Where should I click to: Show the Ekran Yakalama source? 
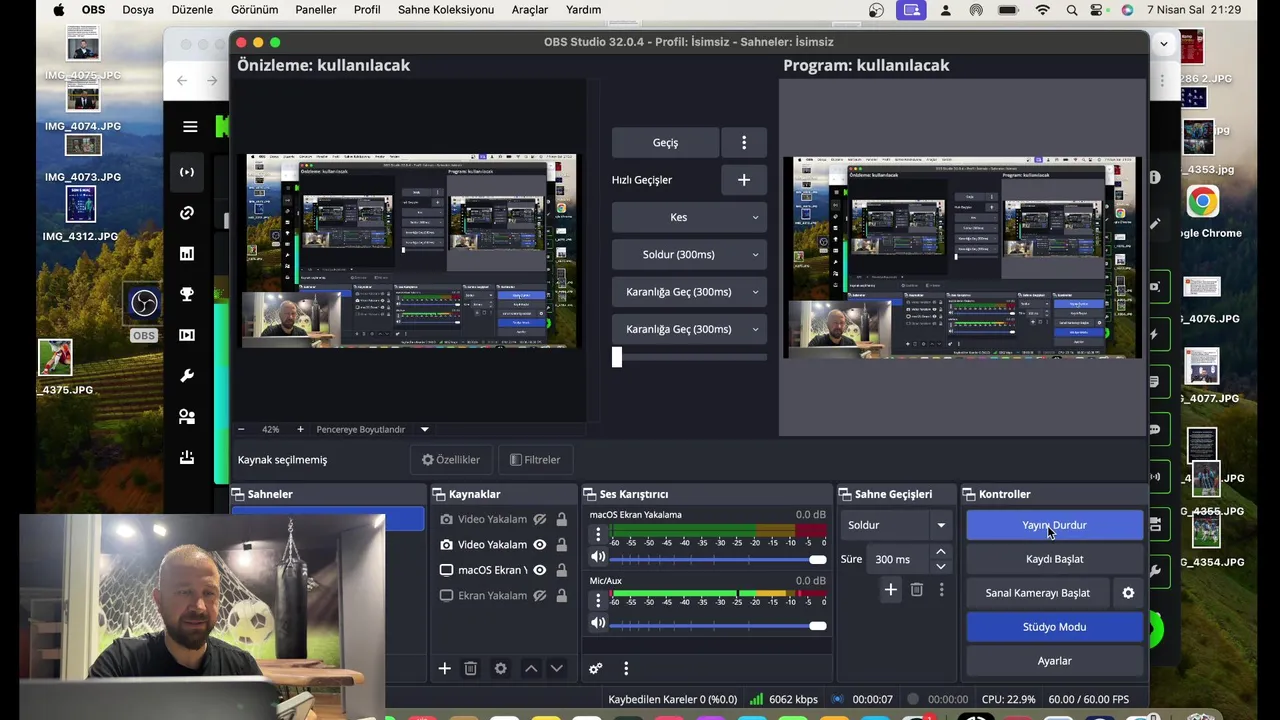tap(540, 596)
